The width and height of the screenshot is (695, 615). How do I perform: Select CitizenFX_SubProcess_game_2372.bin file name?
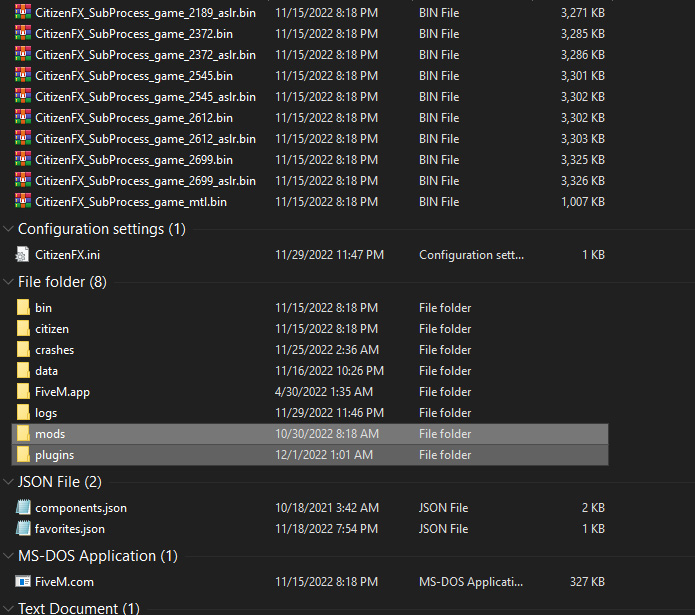click(133, 34)
